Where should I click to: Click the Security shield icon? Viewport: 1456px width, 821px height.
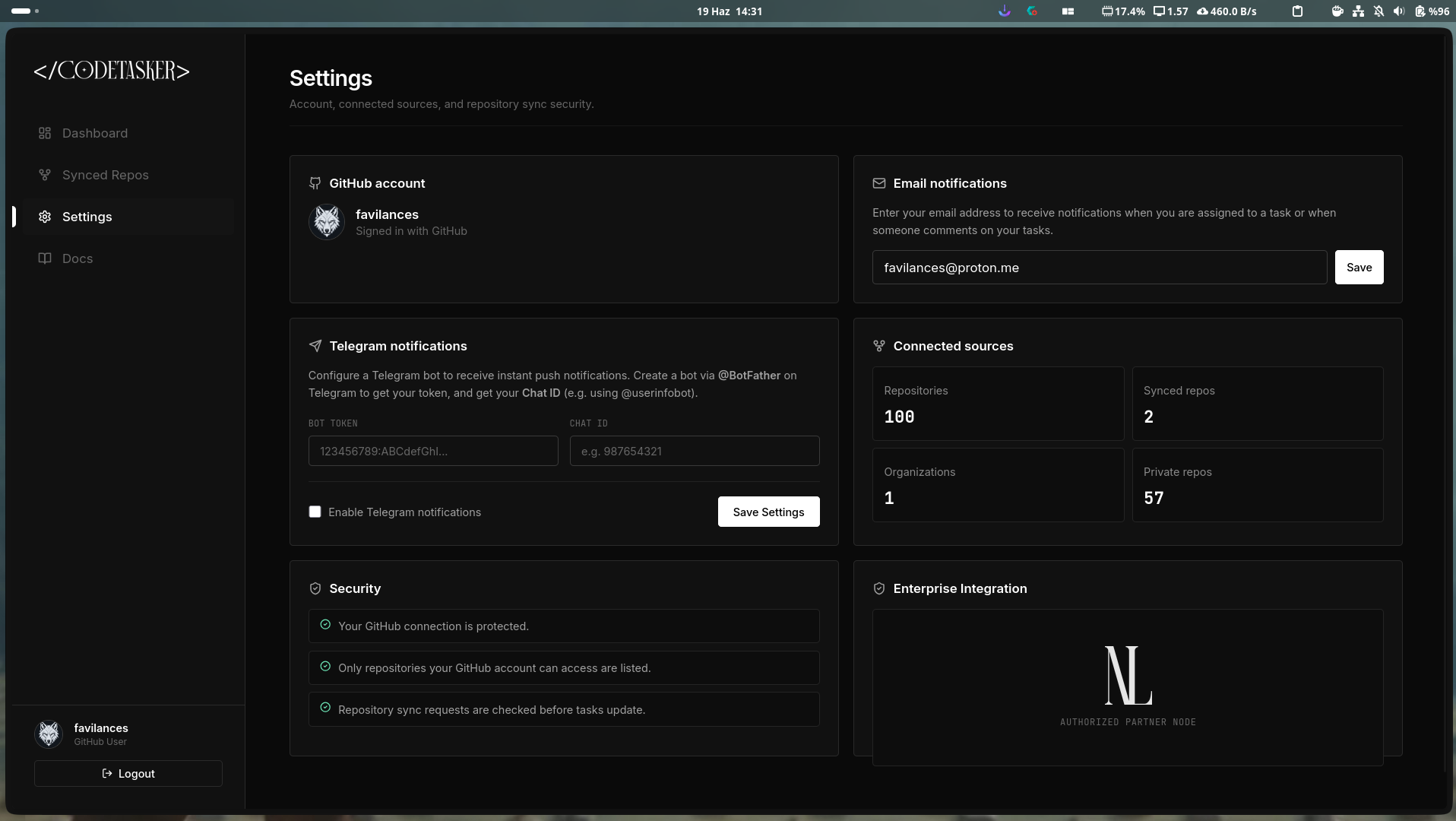tap(315, 588)
